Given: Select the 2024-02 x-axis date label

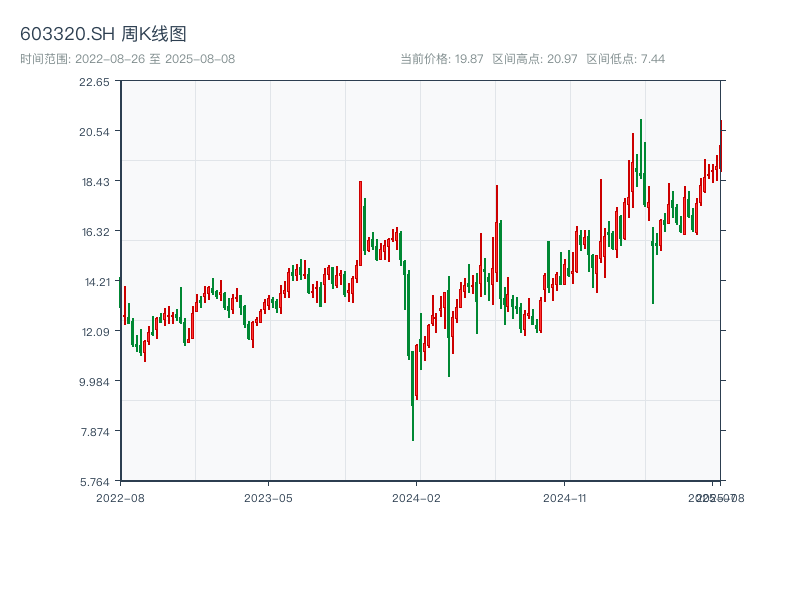Looking at the screenshot, I should pos(416,497).
